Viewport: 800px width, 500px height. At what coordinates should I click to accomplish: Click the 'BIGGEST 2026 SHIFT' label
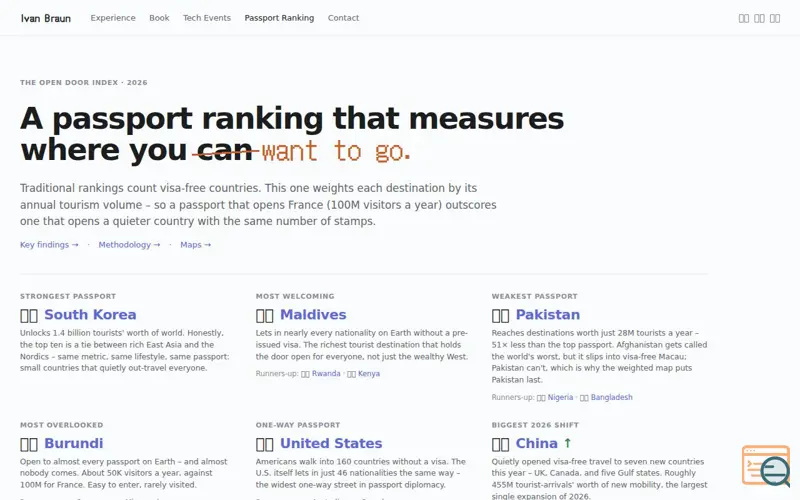[x=535, y=425]
